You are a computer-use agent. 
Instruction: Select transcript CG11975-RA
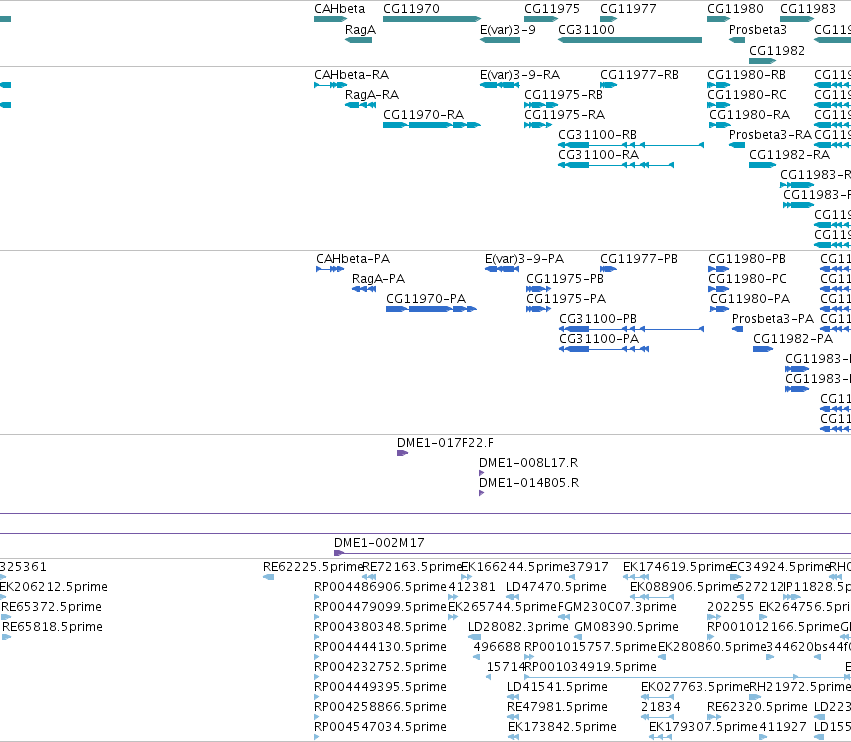[538, 125]
